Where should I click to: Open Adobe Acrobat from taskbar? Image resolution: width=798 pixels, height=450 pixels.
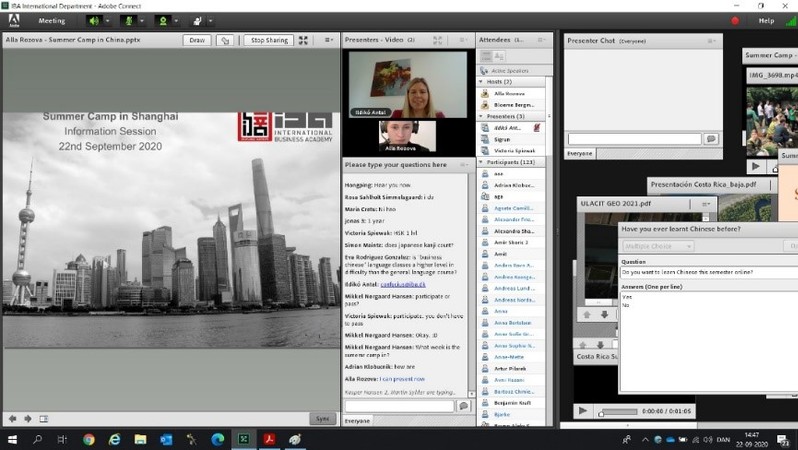tap(269, 439)
